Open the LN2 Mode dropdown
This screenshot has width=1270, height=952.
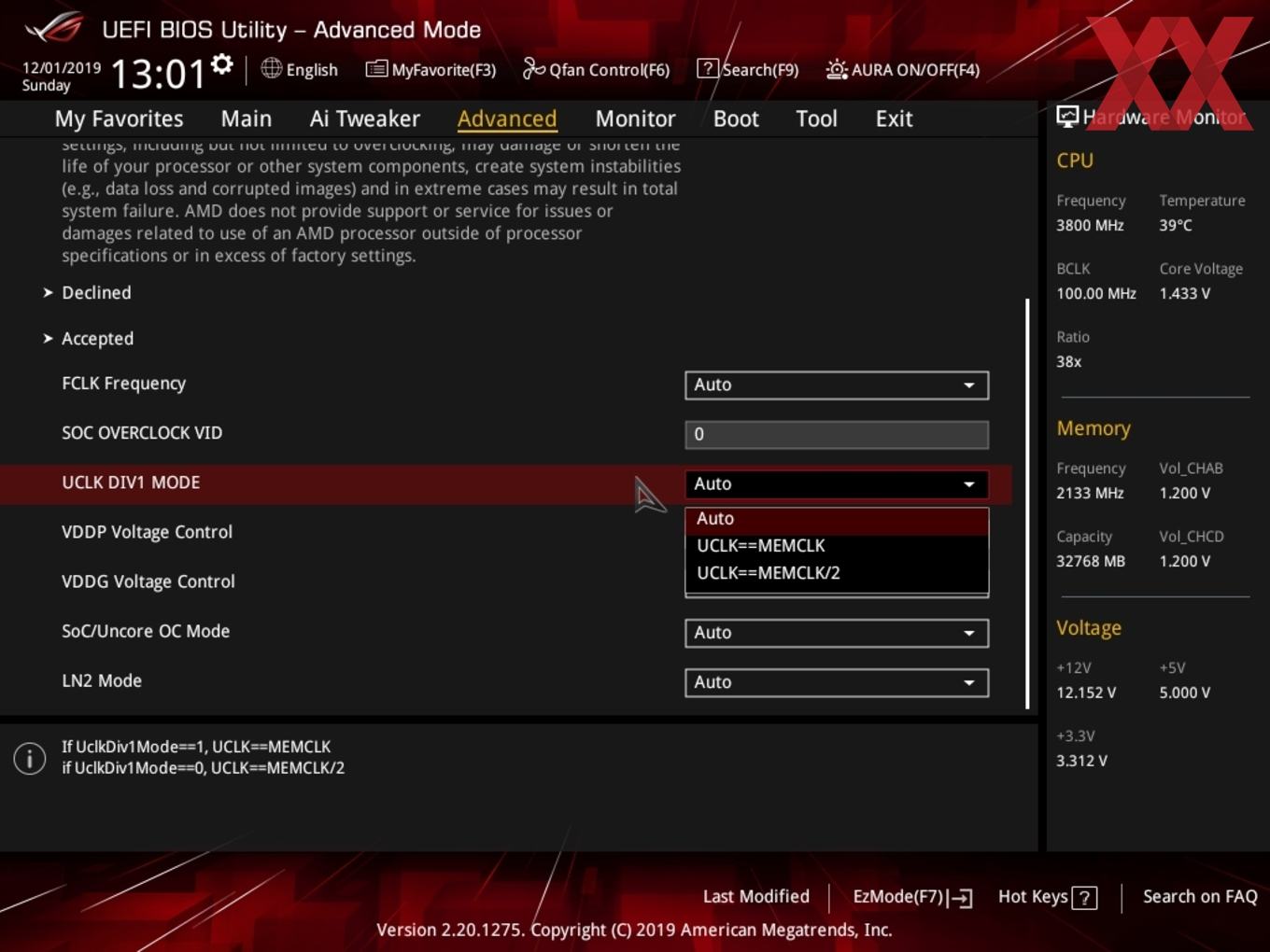pos(837,682)
